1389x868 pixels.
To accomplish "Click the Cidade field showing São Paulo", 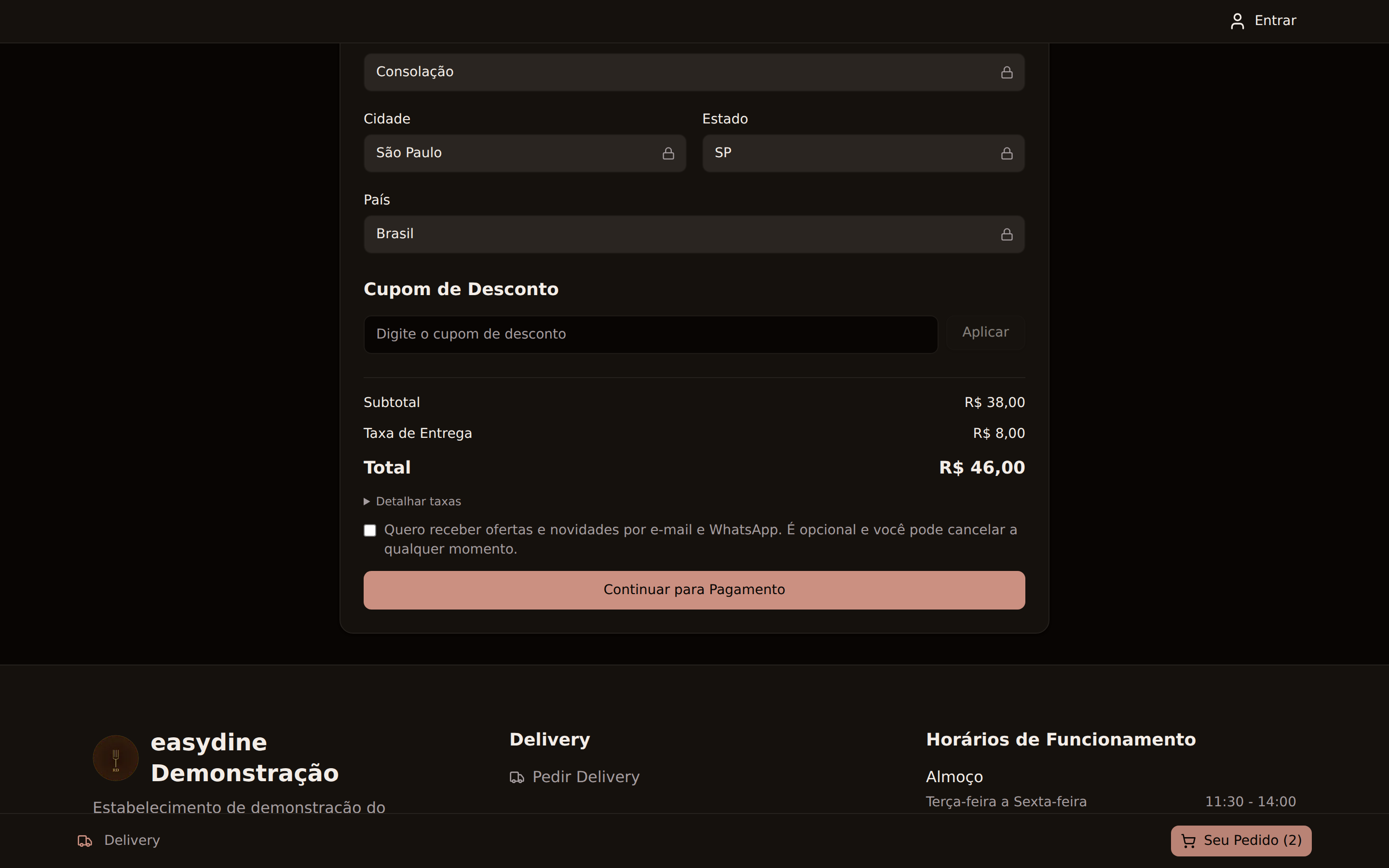I will tap(525, 153).
